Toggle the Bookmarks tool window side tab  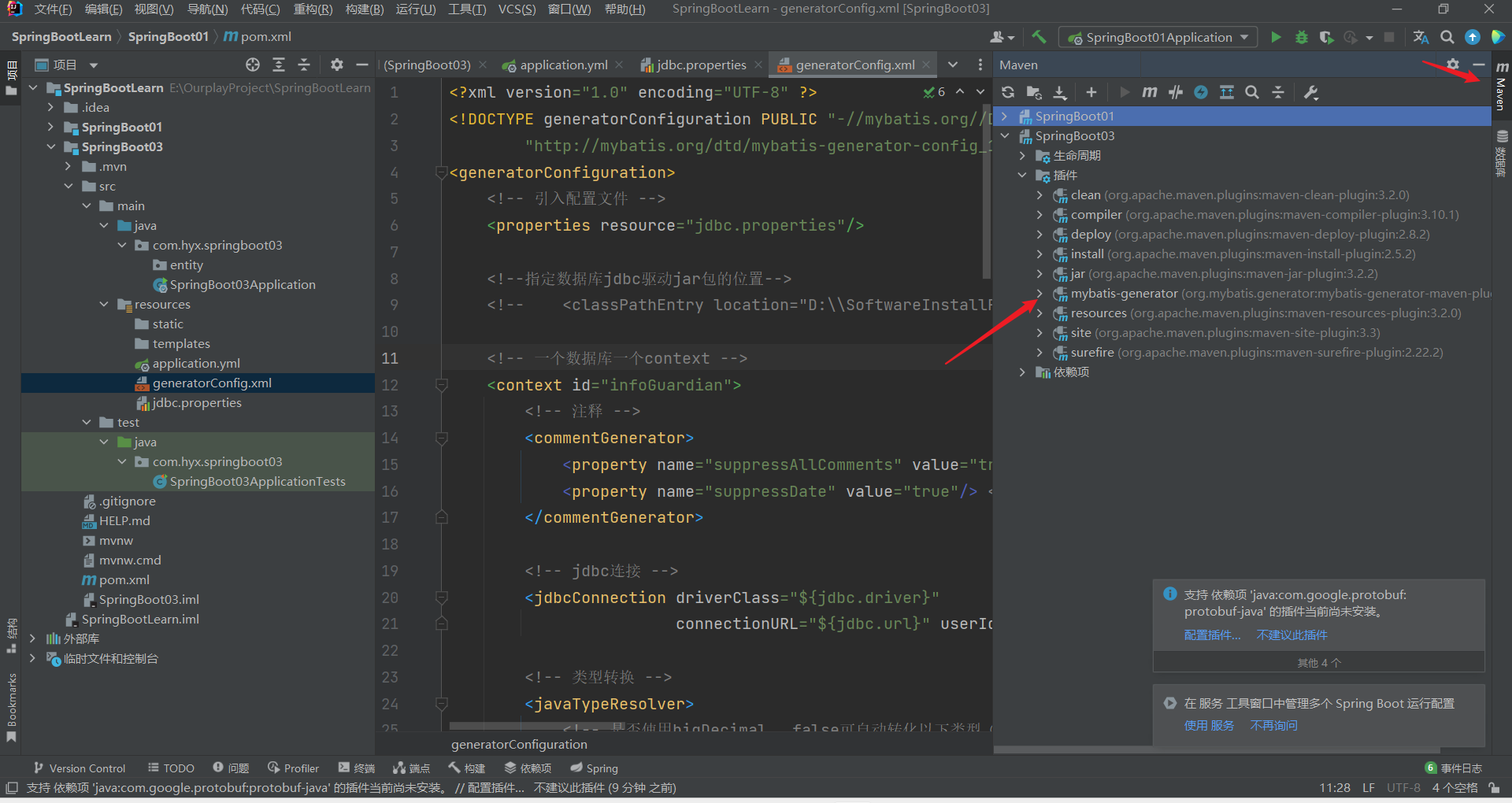pos(11,708)
